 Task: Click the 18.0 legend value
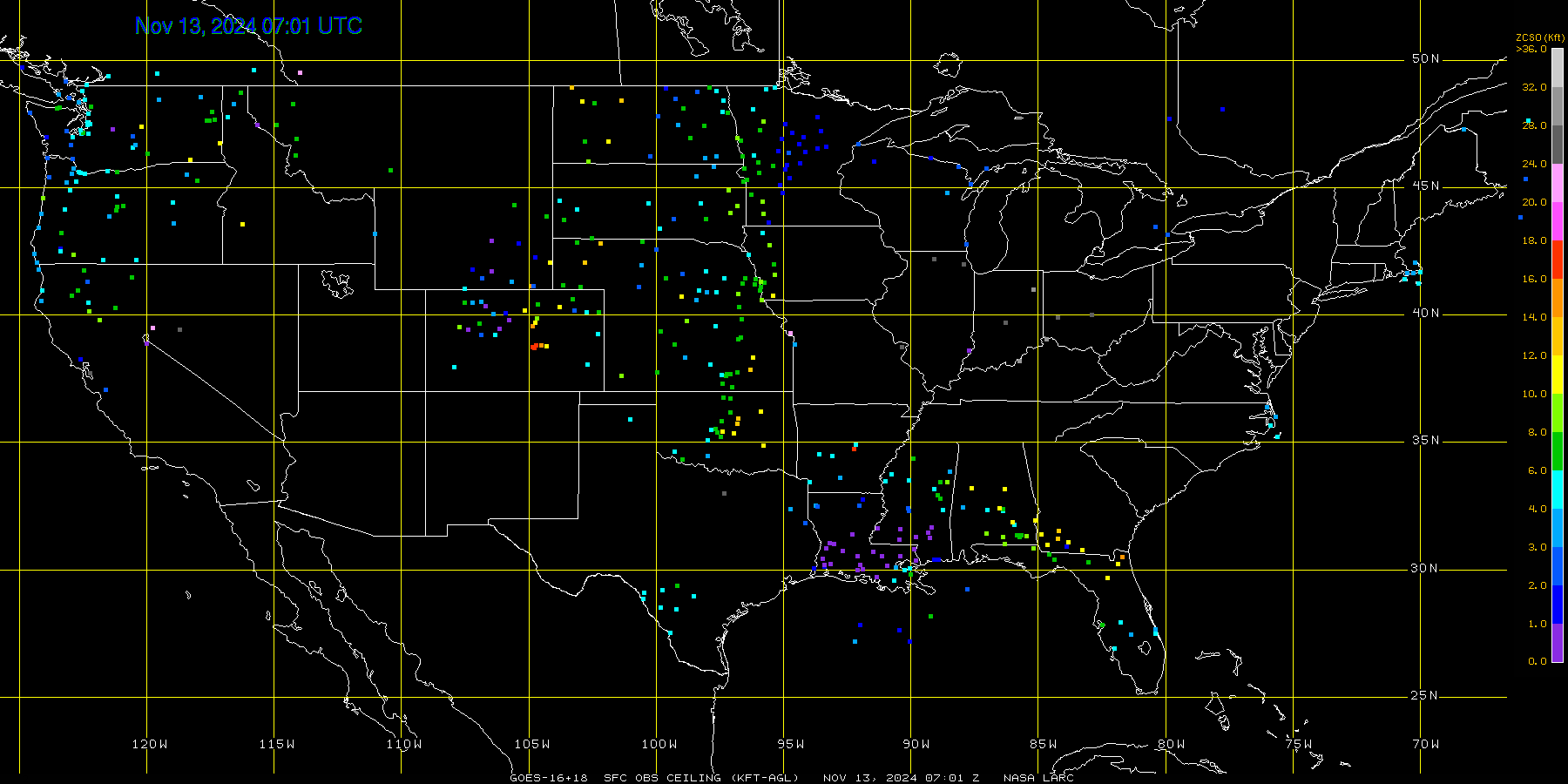1534,240
